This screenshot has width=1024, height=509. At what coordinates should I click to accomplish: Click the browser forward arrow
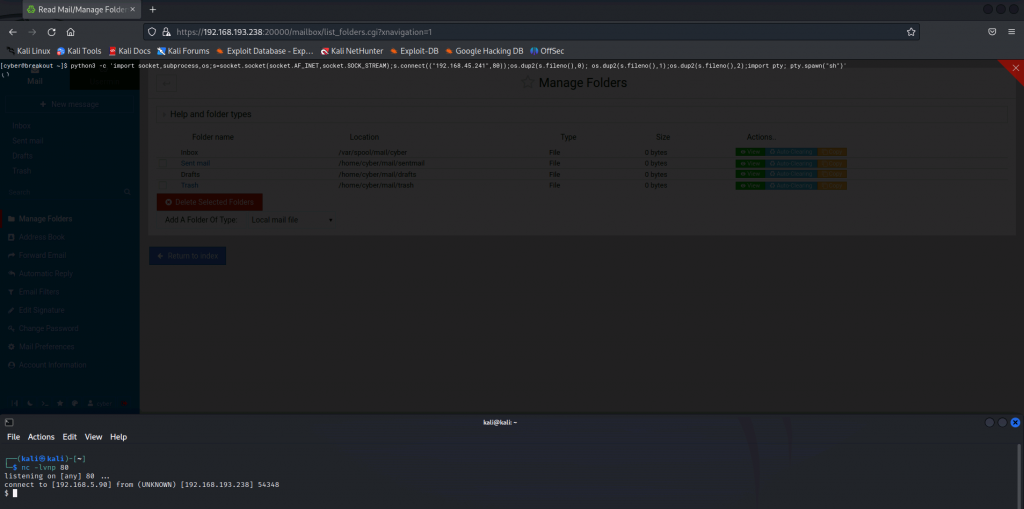(x=32, y=31)
